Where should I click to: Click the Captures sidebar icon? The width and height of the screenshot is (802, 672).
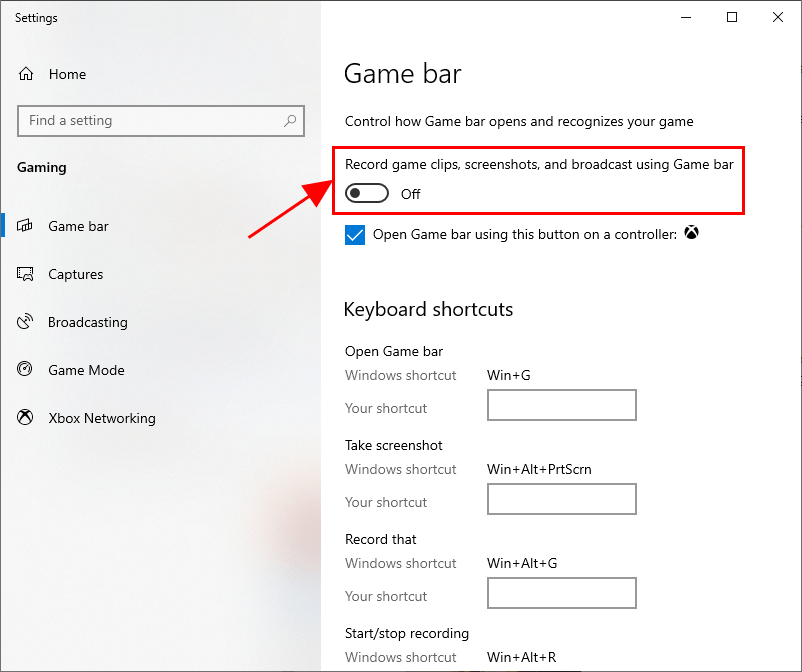(25, 274)
